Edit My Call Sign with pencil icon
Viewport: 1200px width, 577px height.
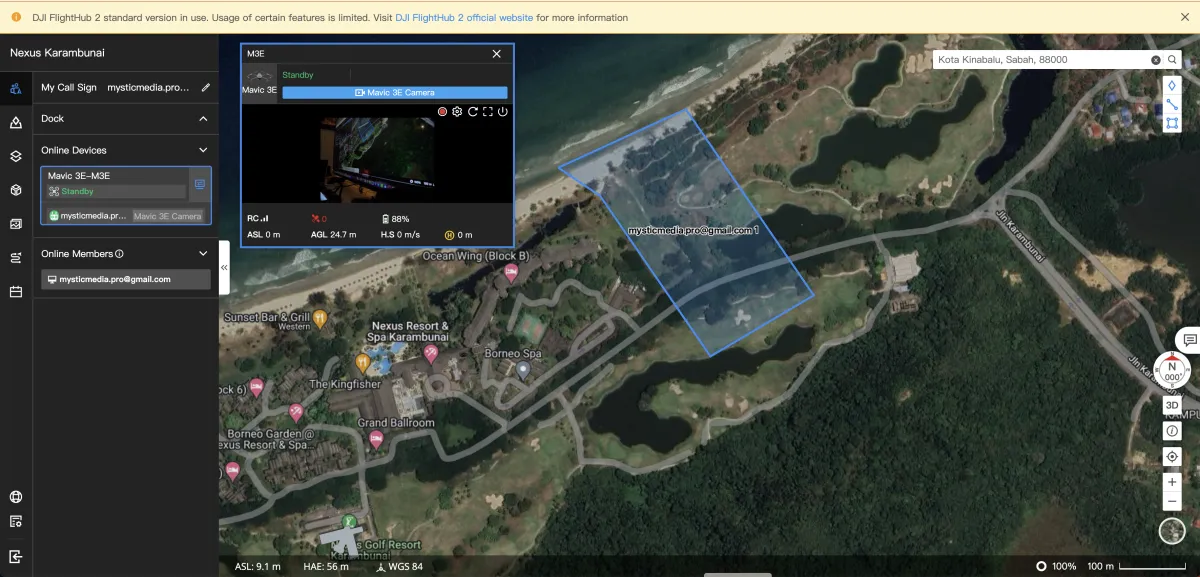(205, 87)
